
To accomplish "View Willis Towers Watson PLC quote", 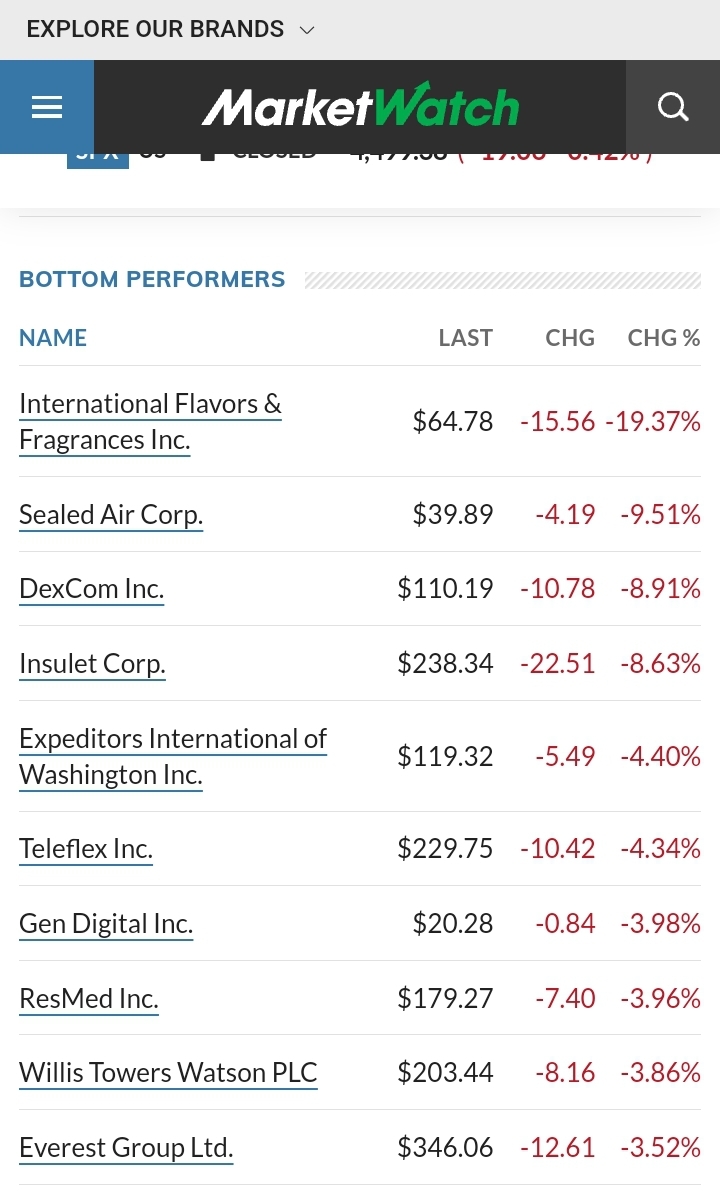I will coord(168,1072).
